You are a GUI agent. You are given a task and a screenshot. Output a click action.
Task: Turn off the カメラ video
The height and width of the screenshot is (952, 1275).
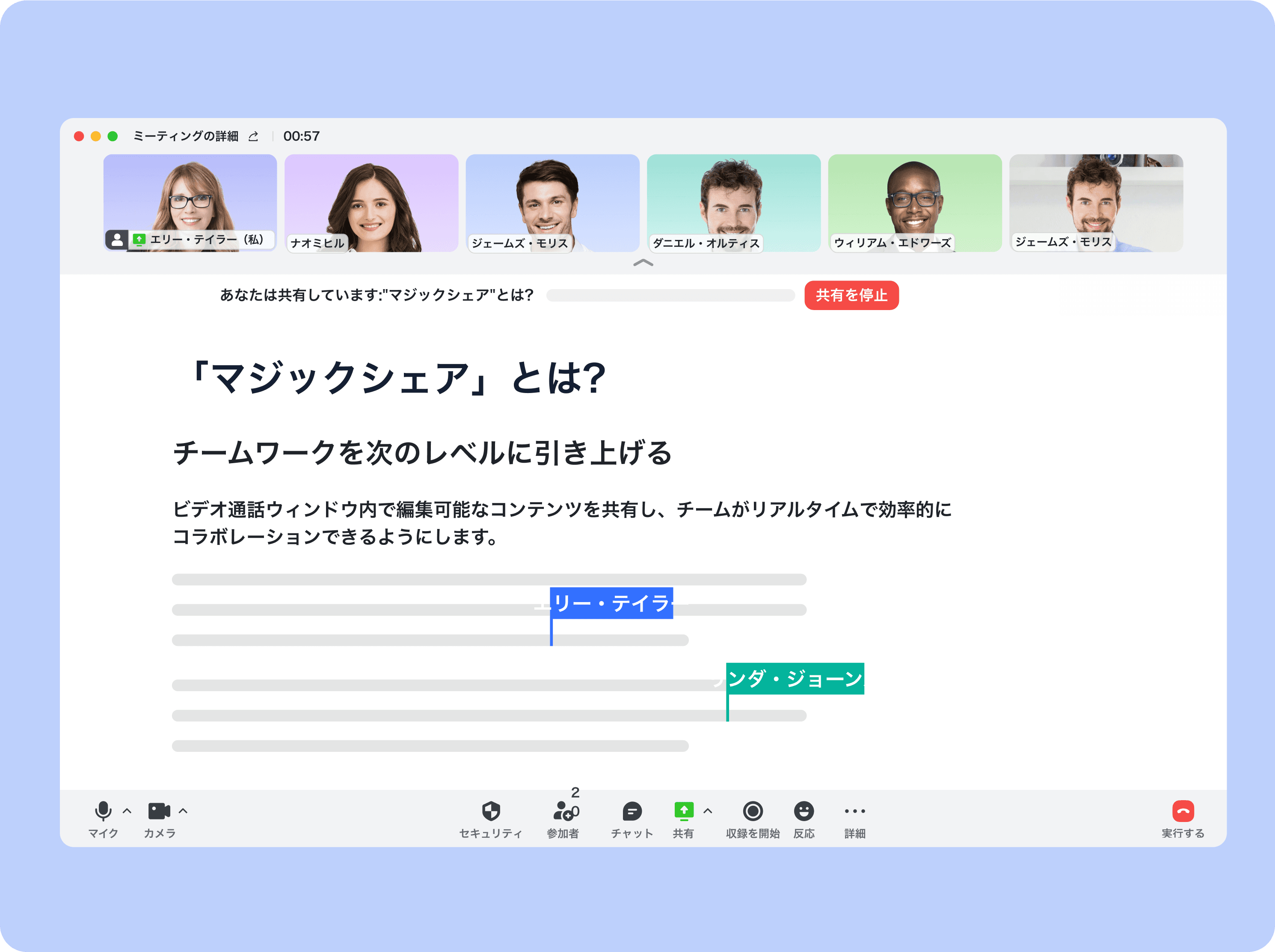click(159, 811)
